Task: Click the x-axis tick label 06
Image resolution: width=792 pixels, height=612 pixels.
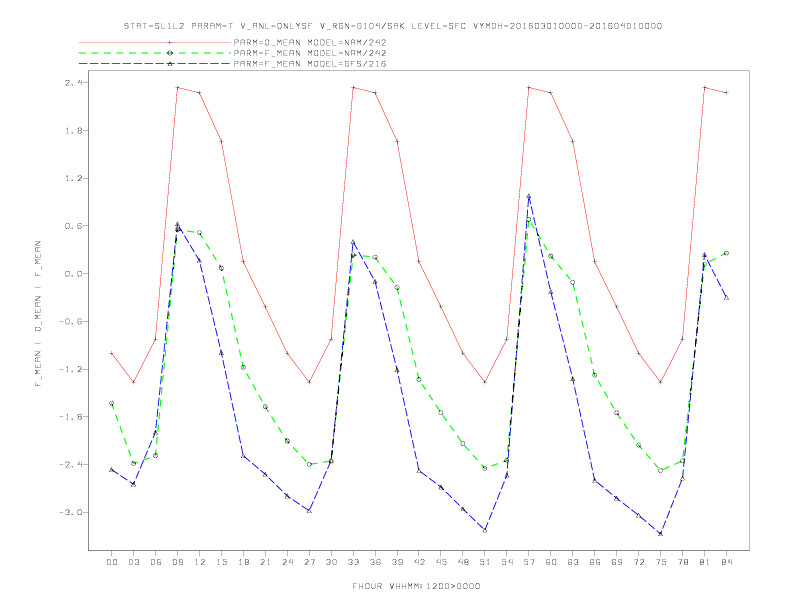Action: pyautogui.click(x=156, y=562)
